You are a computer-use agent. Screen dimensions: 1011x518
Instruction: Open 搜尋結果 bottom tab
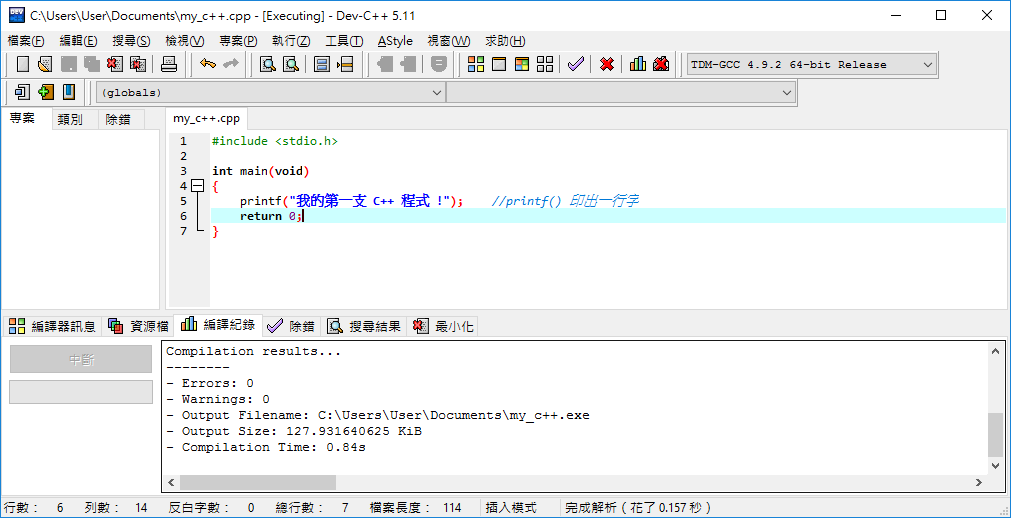(364, 326)
